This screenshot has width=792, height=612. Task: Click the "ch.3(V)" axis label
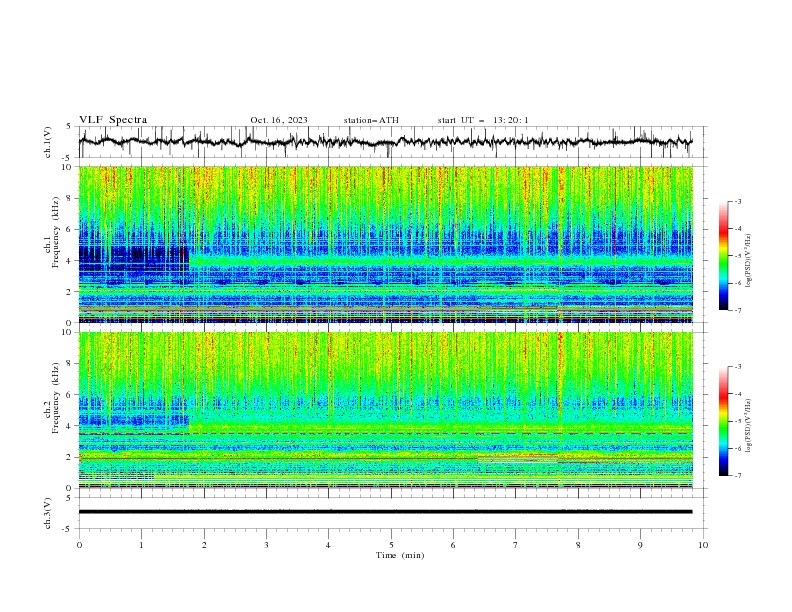48,513
